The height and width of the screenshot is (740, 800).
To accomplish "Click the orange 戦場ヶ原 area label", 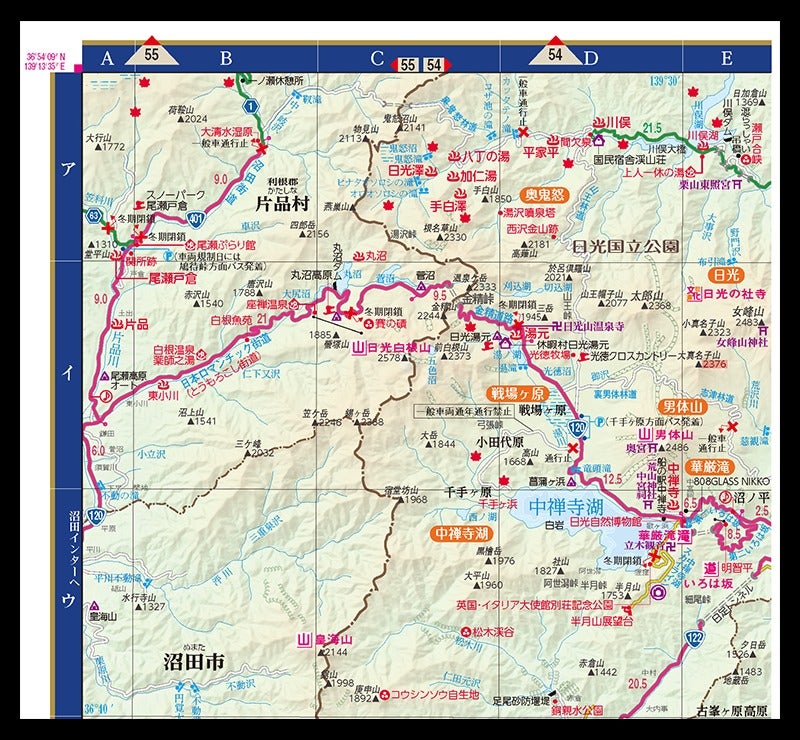I will (x=517, y=393).
